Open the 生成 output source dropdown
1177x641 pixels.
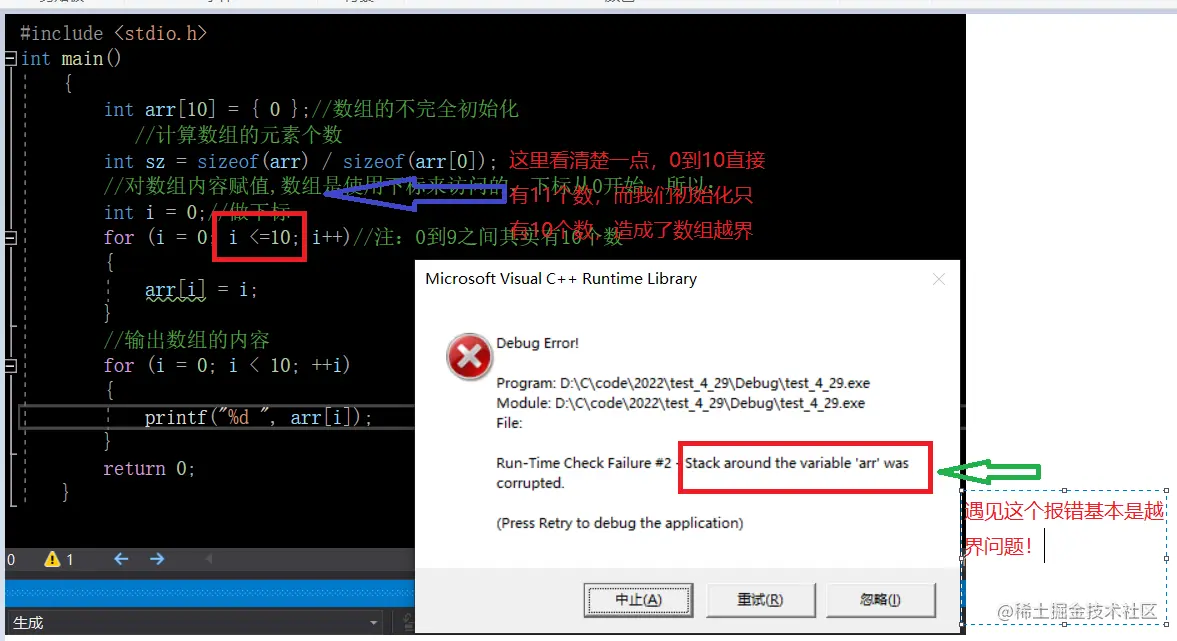click(373, 623)
